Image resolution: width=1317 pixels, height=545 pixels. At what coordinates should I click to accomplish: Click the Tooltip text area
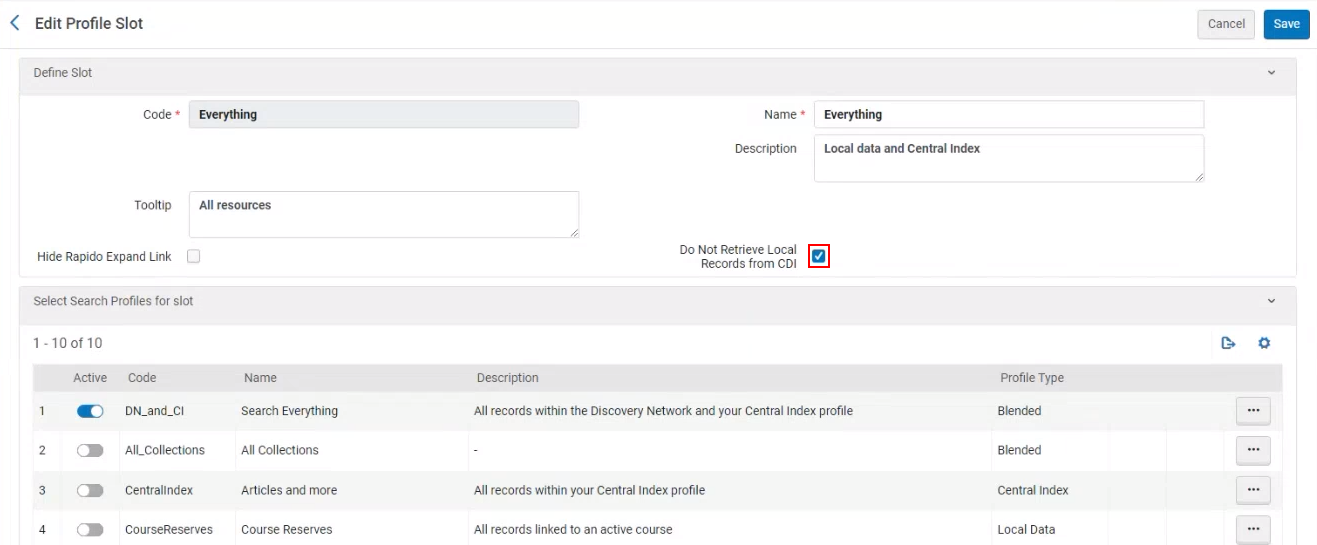point(383,214)
